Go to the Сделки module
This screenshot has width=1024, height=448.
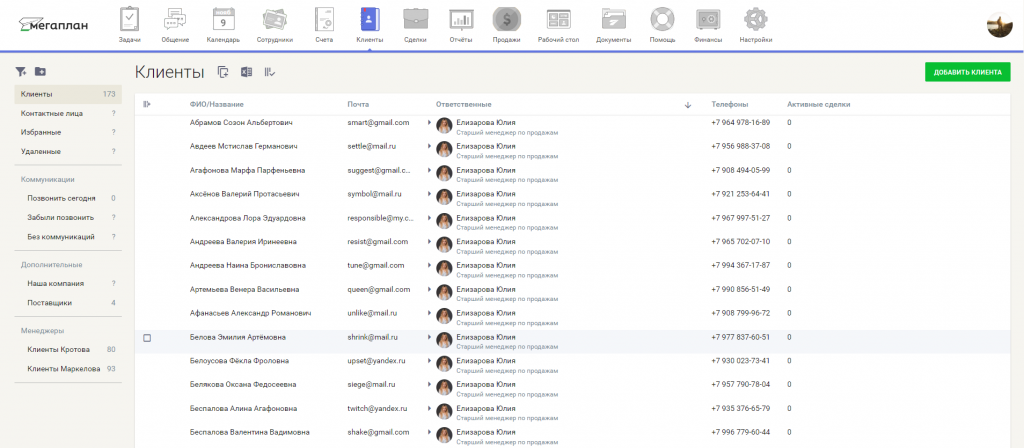[416, 24]
